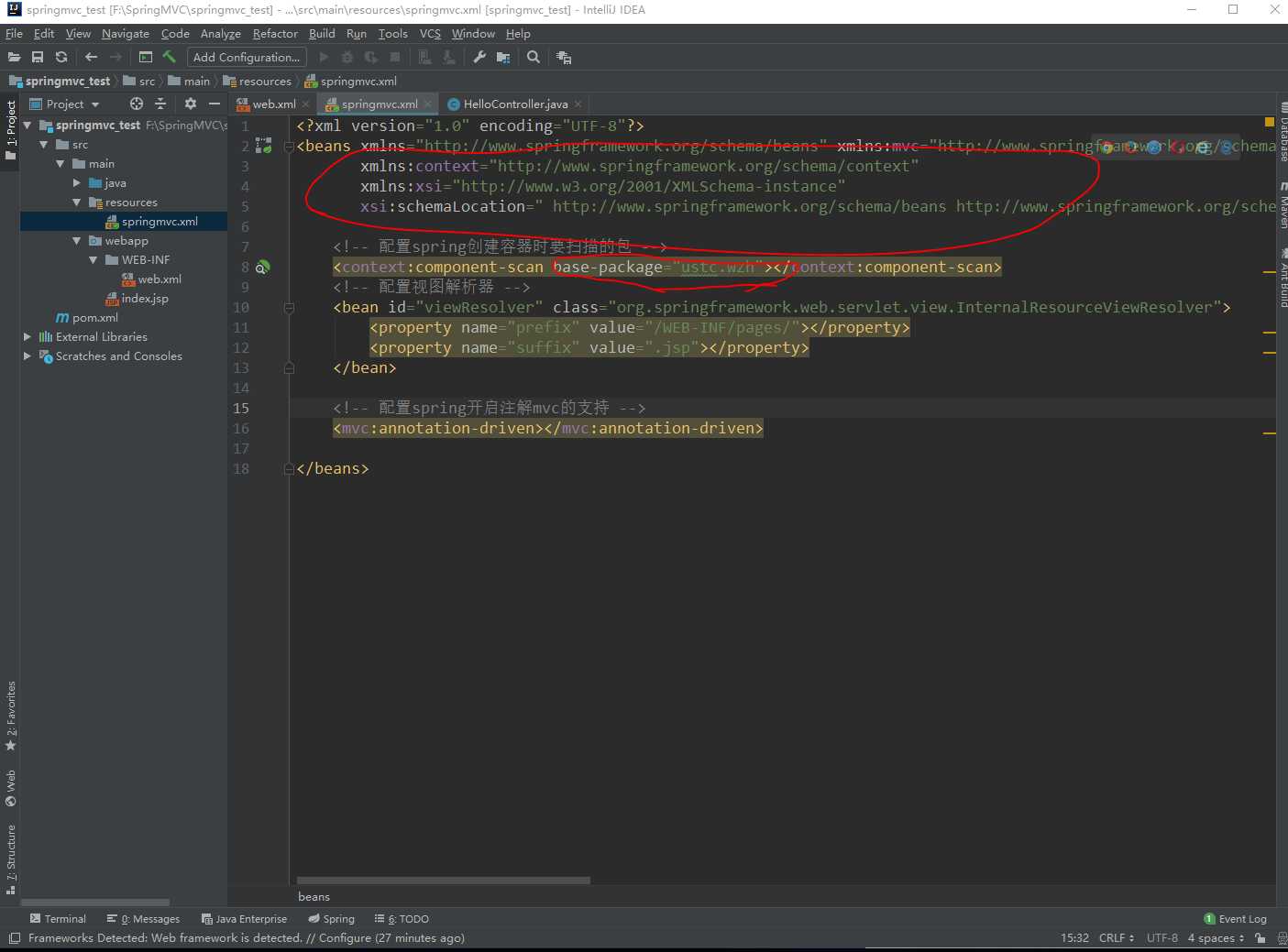This screenshot has width=1288, height=952.
Task: Close the springmvc.xml editor tab
Action: click(428, 104)
